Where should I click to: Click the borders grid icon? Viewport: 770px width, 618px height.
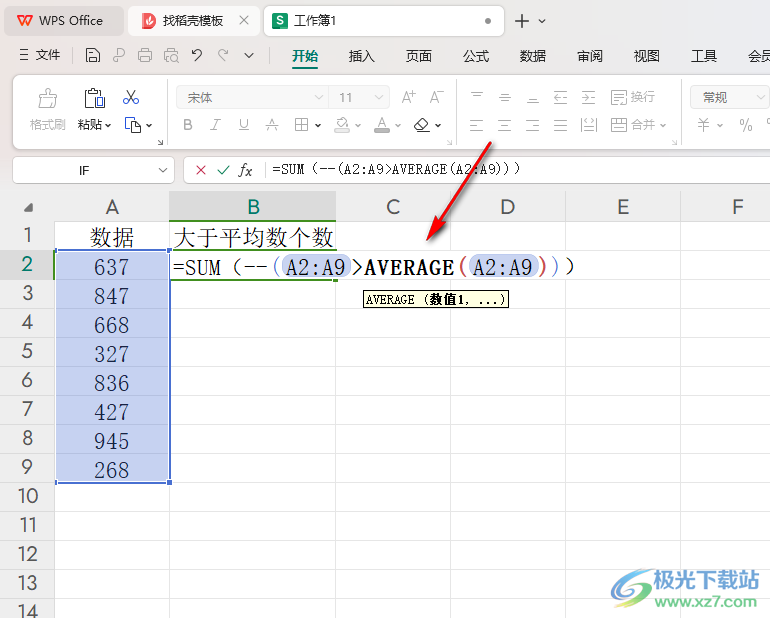pos(301,125)
